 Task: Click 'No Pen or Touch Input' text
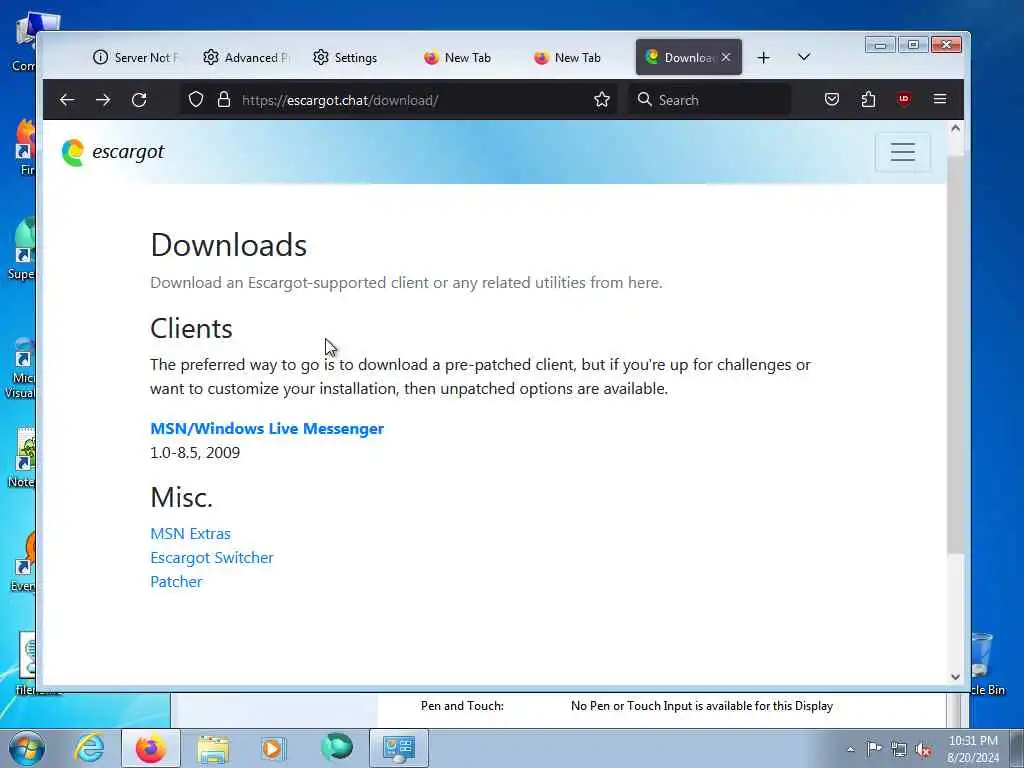click(x=701, y=706)
